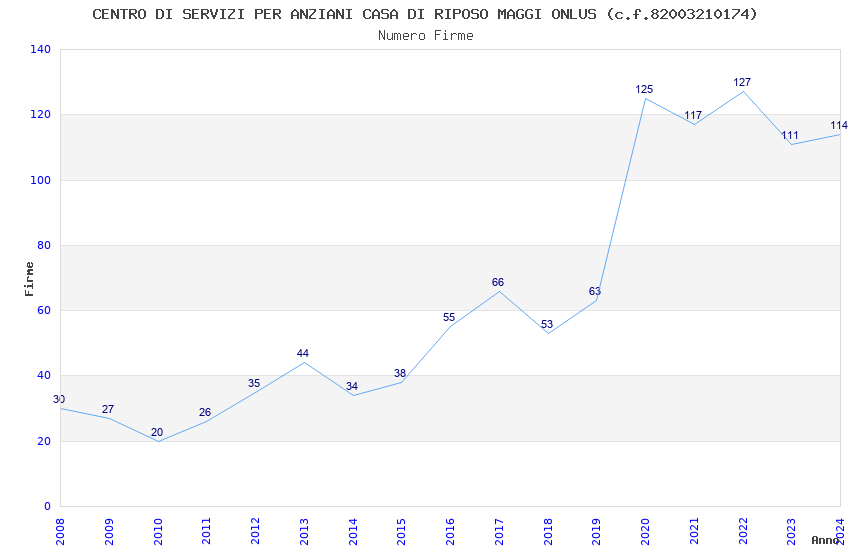Click the data label 111 for 2023
Viewport: 850px width, 550px height.
[x=790, y=135]
